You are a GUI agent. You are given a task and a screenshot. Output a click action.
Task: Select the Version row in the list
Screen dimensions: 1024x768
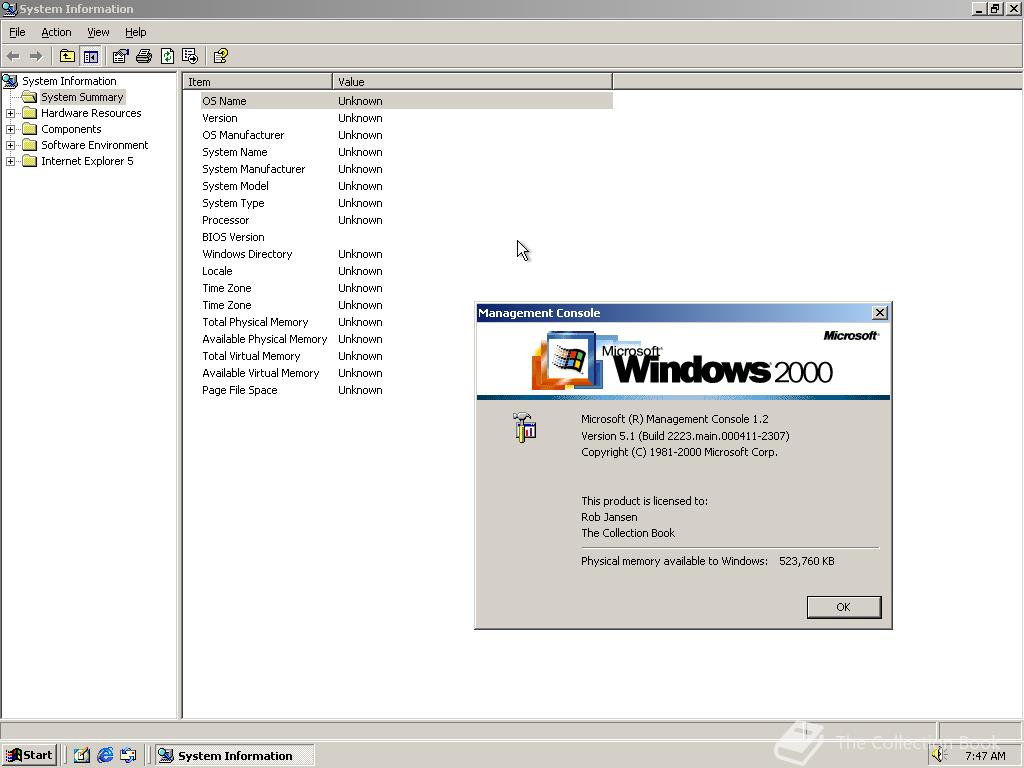coord(406,118)
